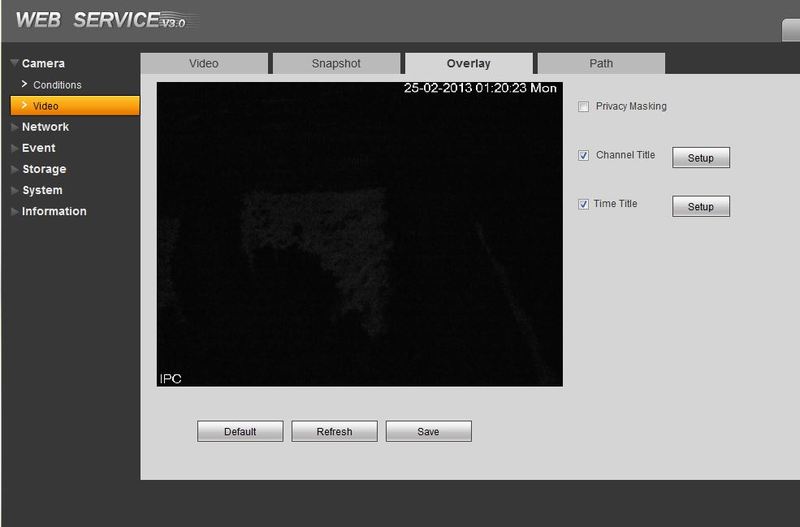The height and width of the screenshot is (527, 800).
Task: Collapse the Camera section in sidebar
Action: 43,64
